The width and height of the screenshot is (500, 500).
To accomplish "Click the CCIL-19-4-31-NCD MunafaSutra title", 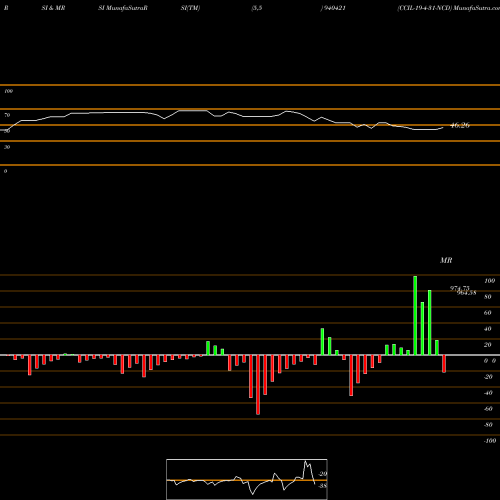I will click(x=448, y=8).
